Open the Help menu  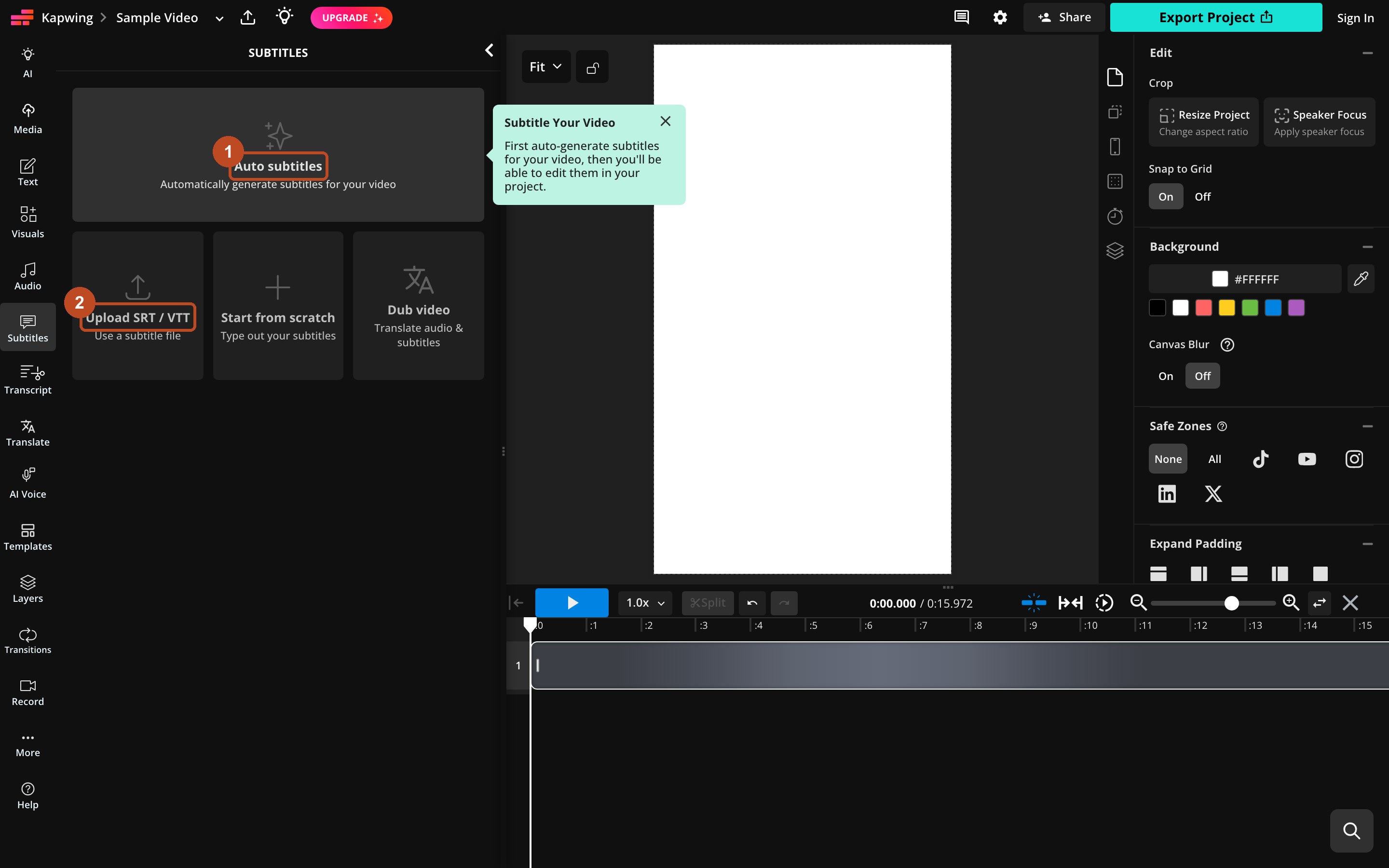[x=27, y=796]
